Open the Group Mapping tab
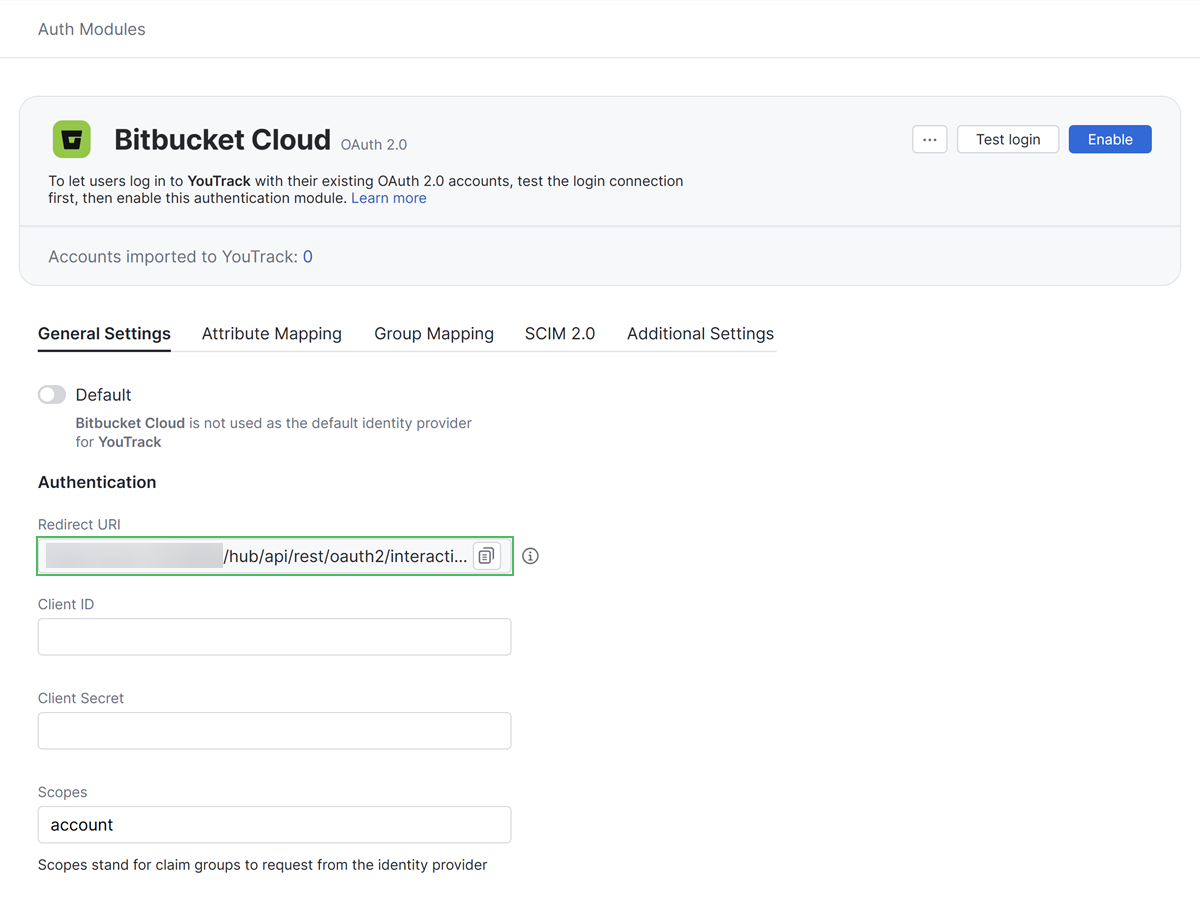The width and height of the screenshot is (1200, 899). pyautogui.click(x=434, y=334)
